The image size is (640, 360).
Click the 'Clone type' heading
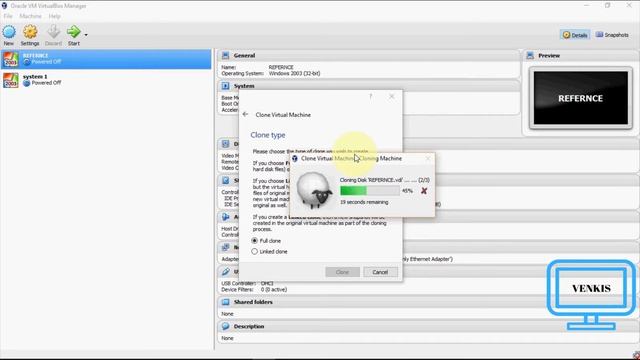(268, 135)
